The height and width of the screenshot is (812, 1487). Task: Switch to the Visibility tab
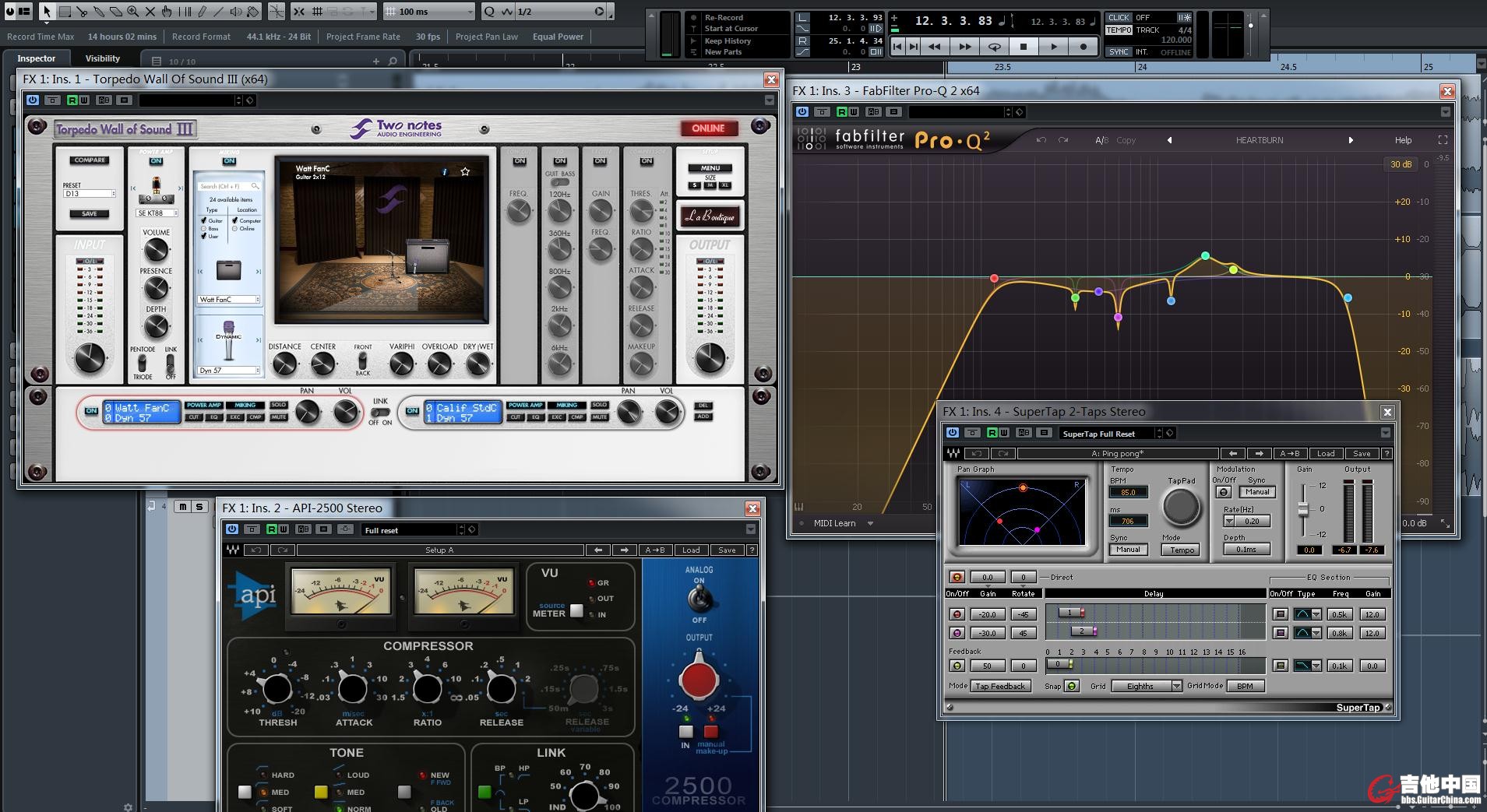coord(103,58)
